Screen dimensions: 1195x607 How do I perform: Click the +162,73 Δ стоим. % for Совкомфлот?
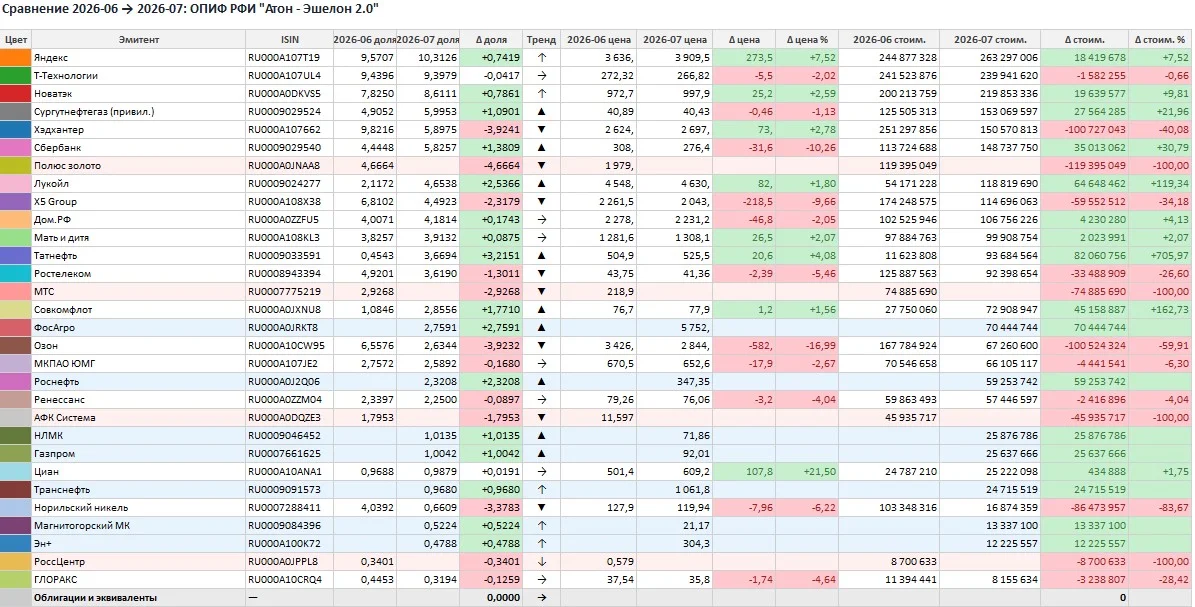pos(1161,310)
